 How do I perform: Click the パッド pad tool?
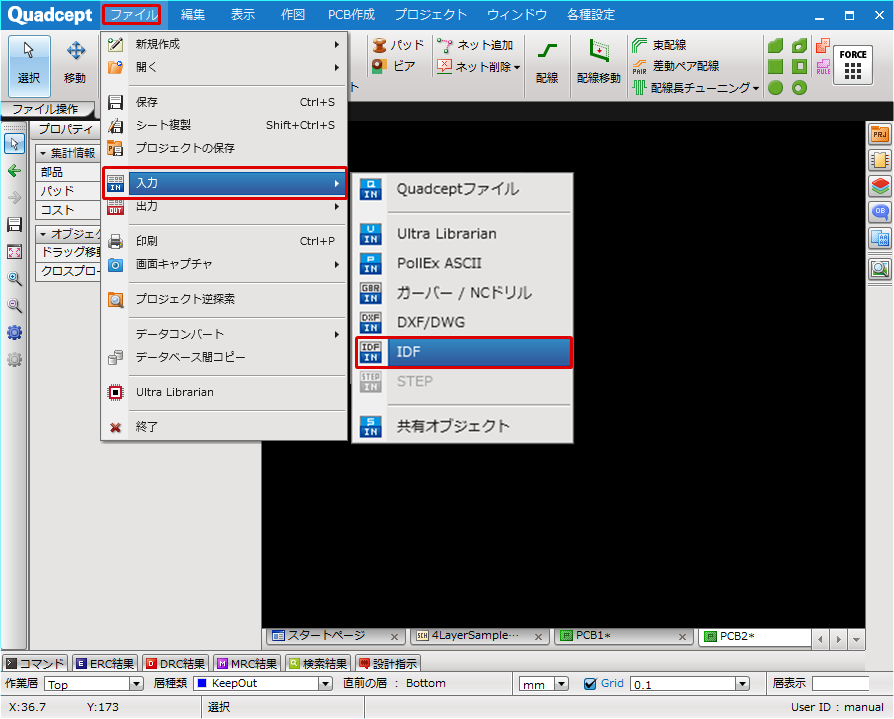point(398,45)
